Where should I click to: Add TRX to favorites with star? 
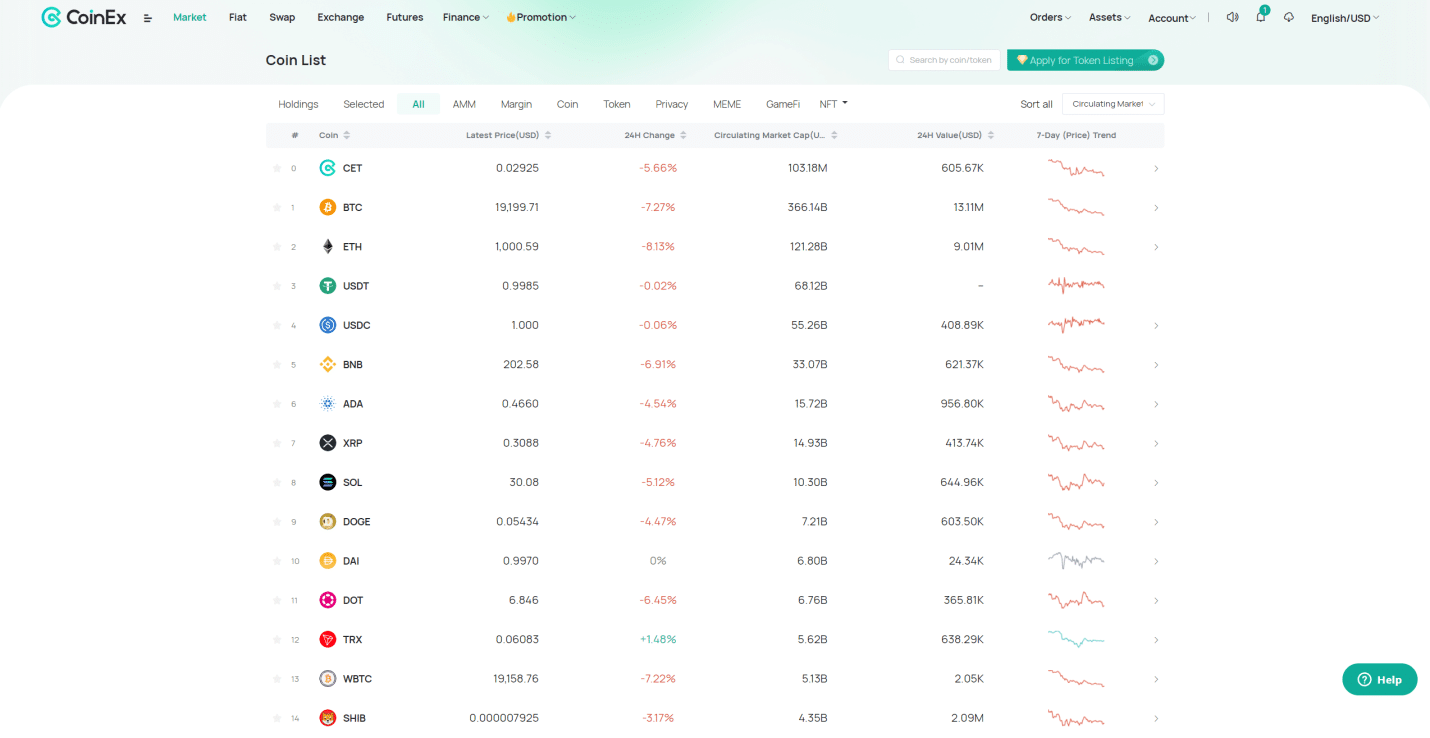[x=277, y=640]
